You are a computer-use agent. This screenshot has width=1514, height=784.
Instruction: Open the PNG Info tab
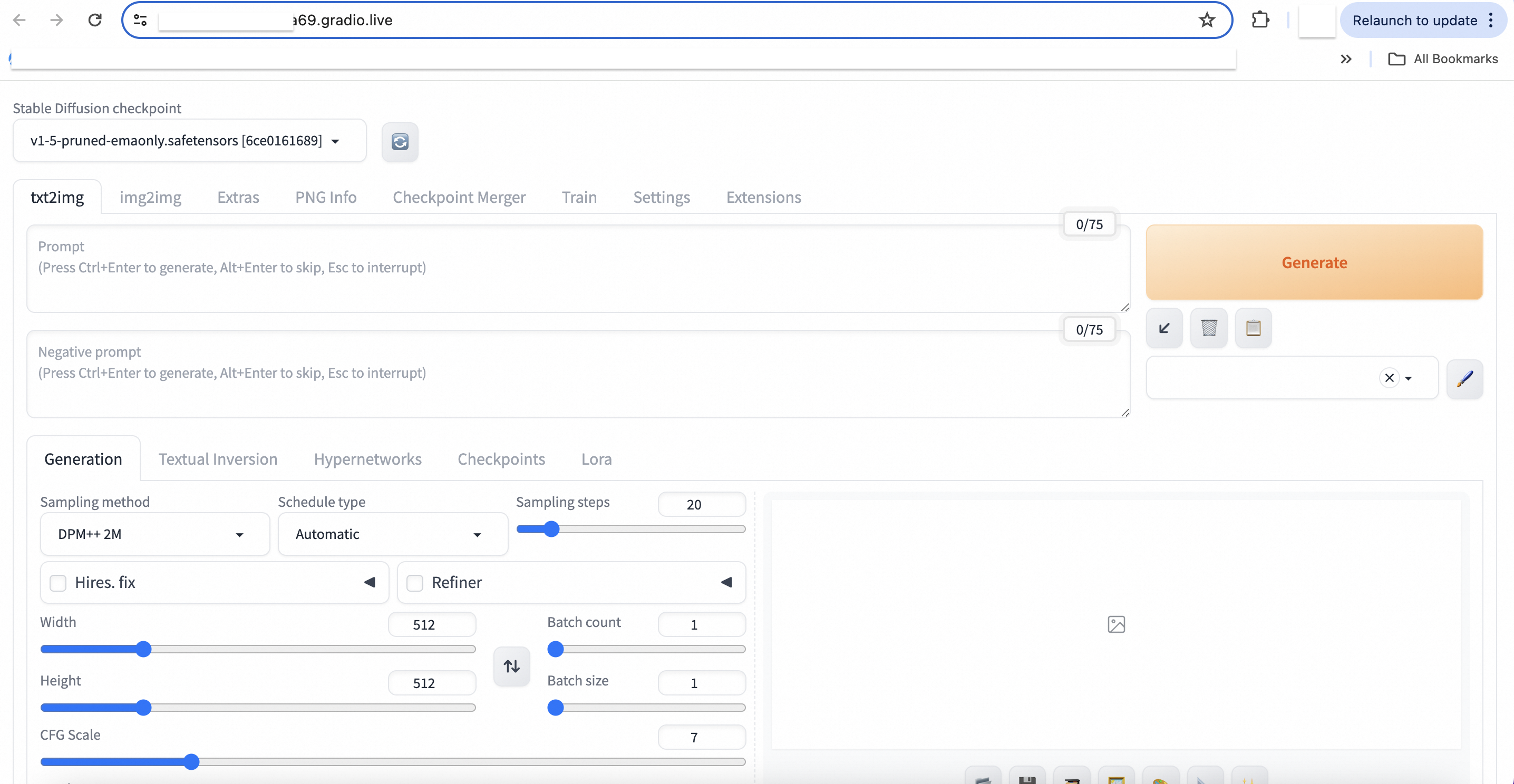(326, 198)
